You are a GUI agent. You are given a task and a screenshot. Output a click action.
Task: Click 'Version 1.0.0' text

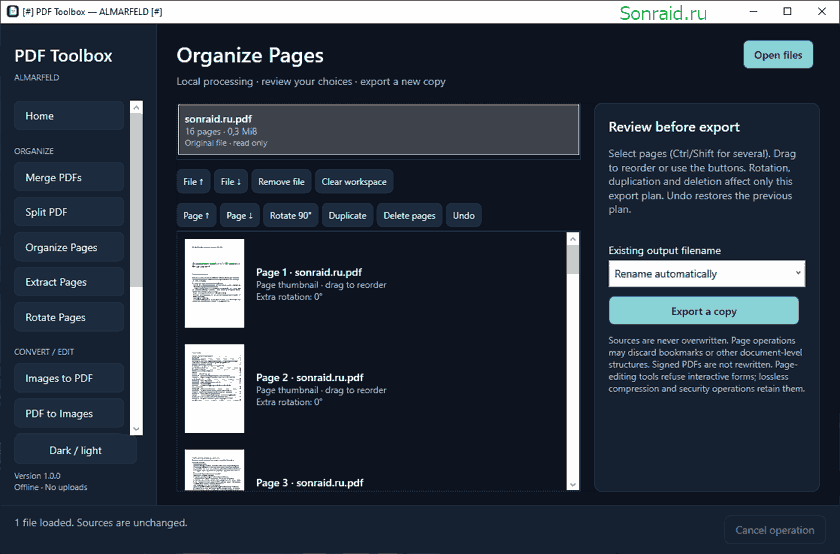[x=38, y=476]
